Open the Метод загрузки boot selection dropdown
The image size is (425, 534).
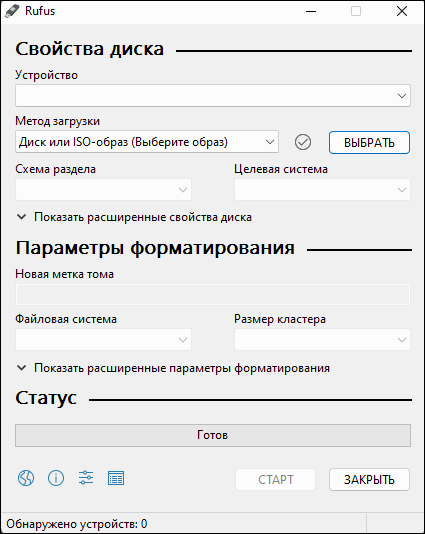(147, 142)
